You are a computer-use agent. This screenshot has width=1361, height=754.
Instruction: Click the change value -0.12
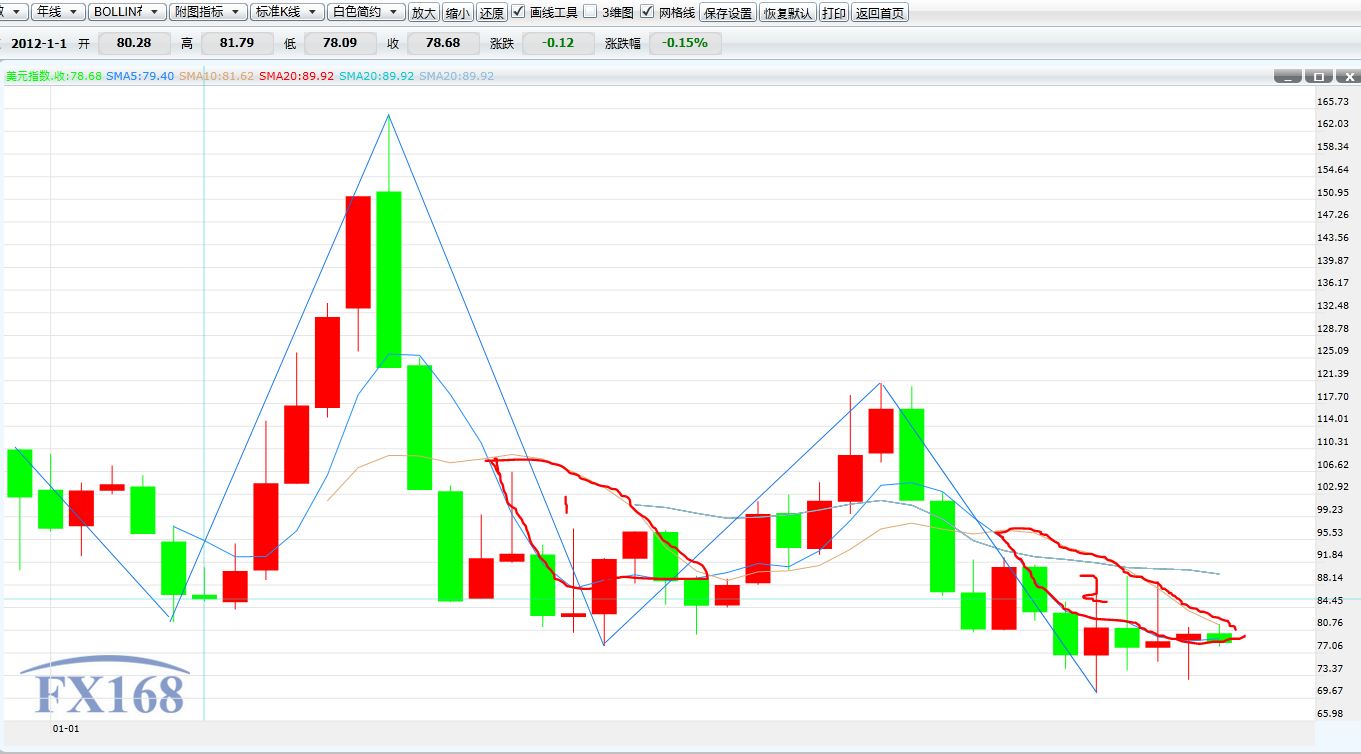pos(558,43)
